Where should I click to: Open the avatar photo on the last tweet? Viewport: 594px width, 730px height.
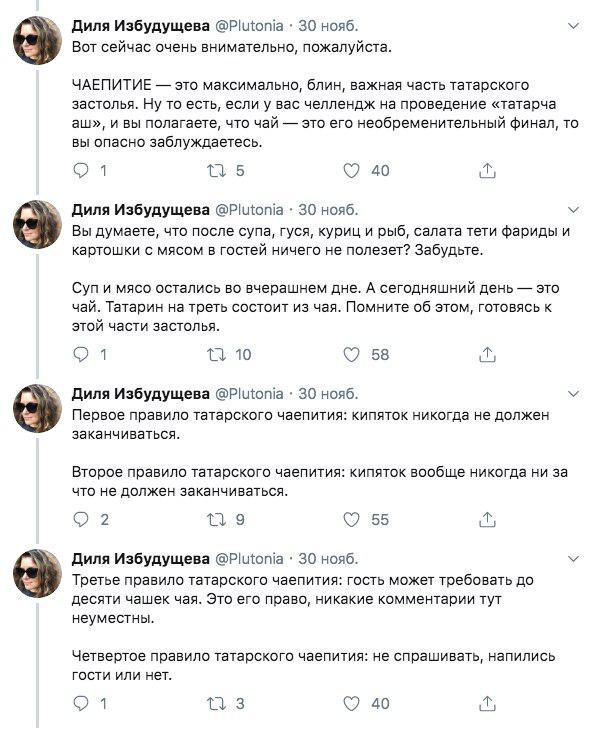tap(38, 574)
